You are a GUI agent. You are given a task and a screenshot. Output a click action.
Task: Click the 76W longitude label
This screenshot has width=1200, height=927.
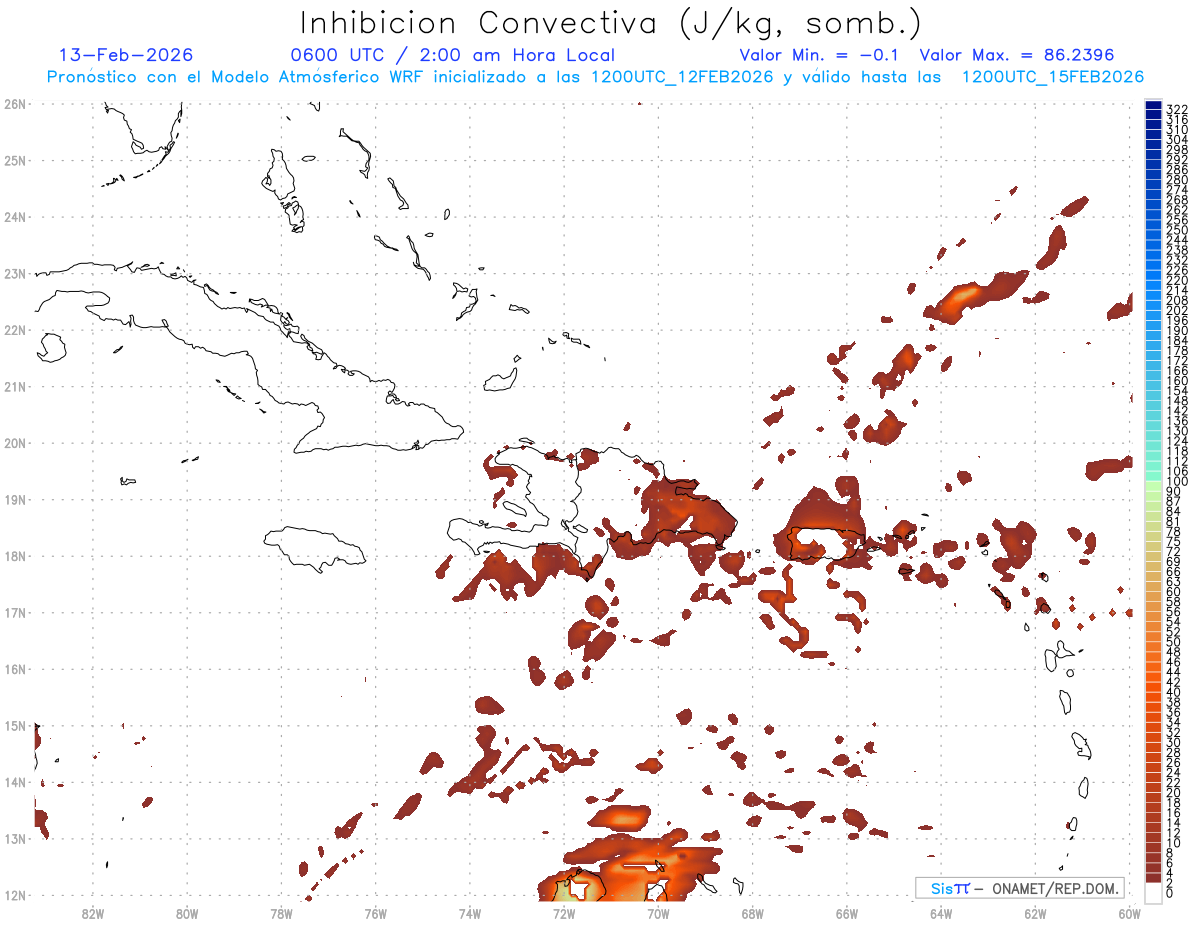[x=376, y=913]
